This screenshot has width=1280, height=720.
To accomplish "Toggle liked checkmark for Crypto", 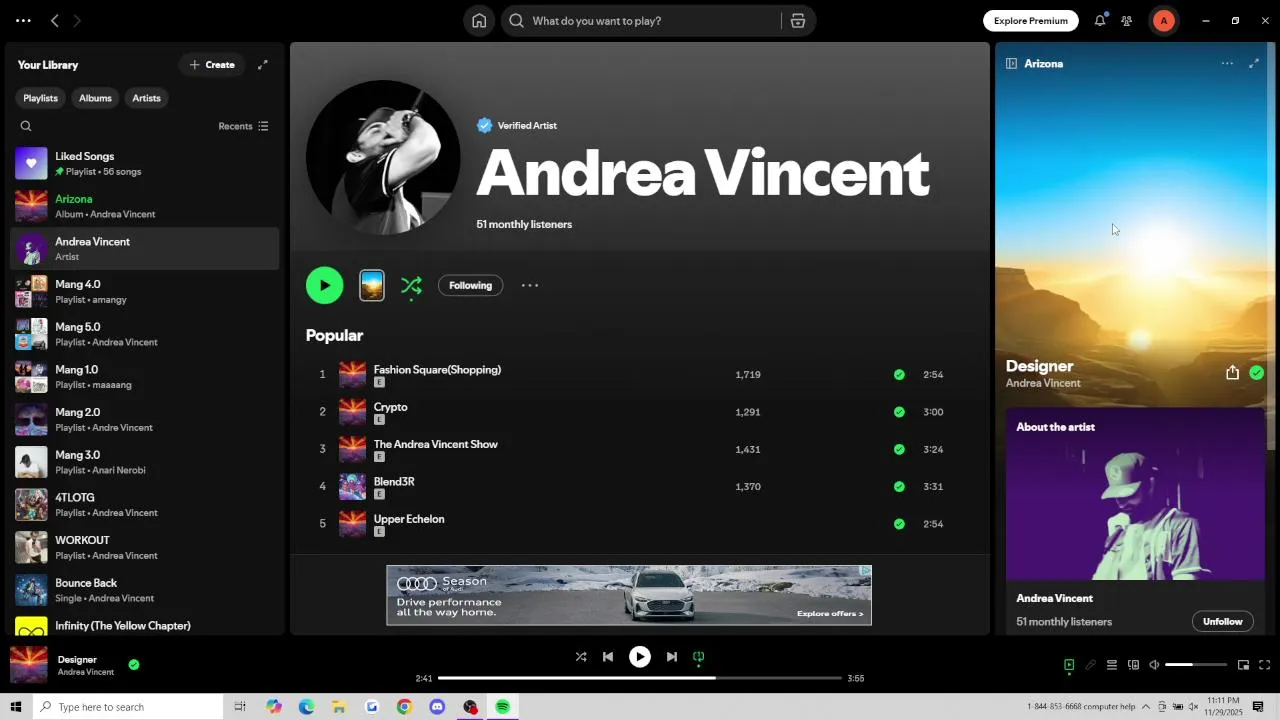I will point(899,412).
